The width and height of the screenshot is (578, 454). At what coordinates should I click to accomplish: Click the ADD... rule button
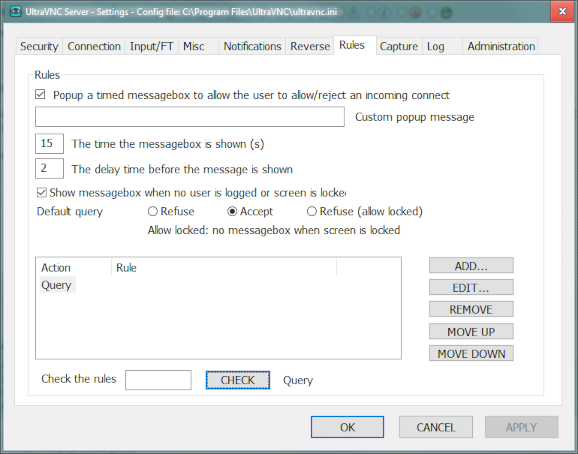(x=471, y=266)
